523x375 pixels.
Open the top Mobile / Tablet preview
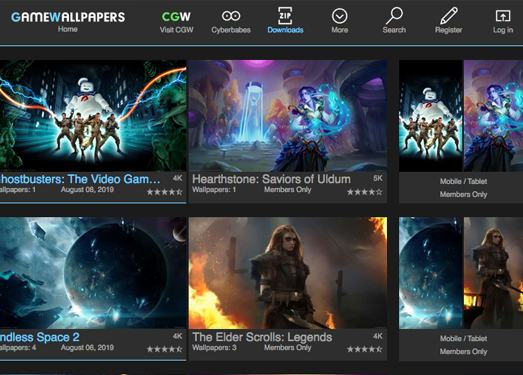point(461,116)
